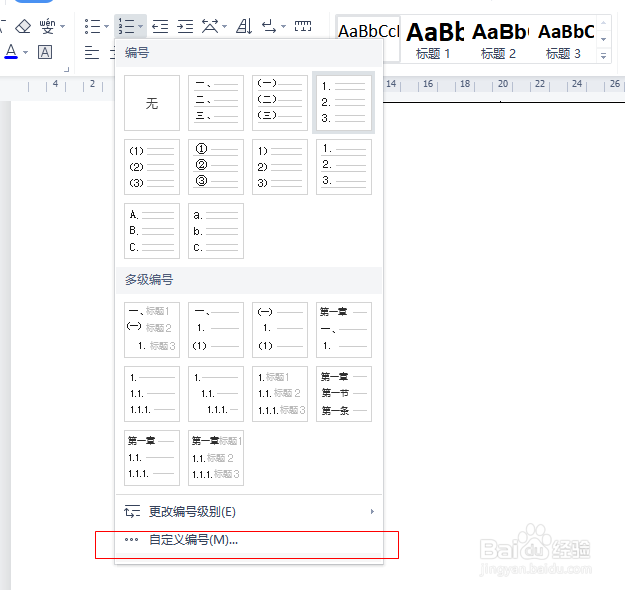The image size is (625, 590).
Task: Expand the numbered list dropdown arrow
Action: pos(140,27)
